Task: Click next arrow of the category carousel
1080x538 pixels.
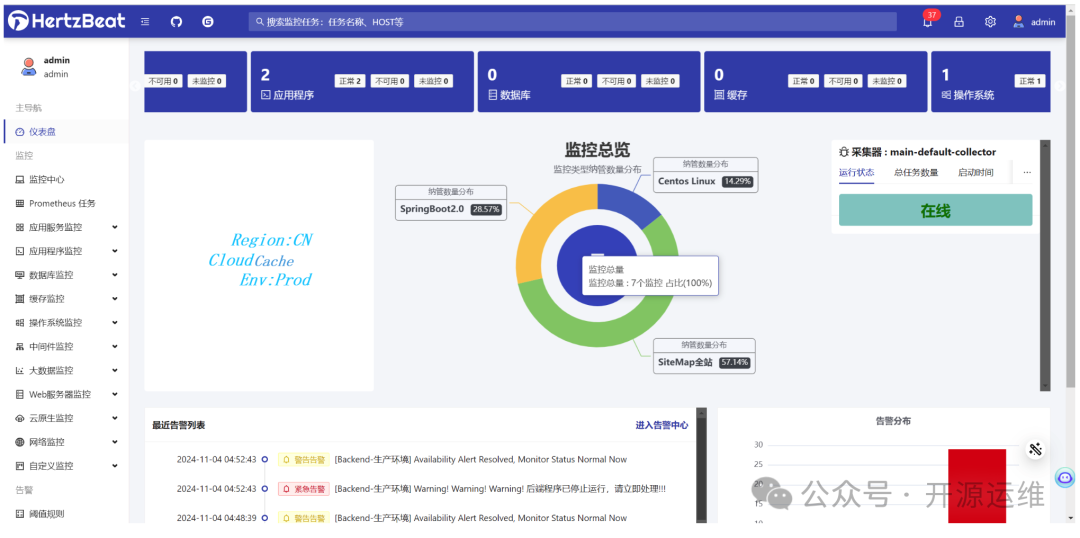Action: (x=1060, y=85)
